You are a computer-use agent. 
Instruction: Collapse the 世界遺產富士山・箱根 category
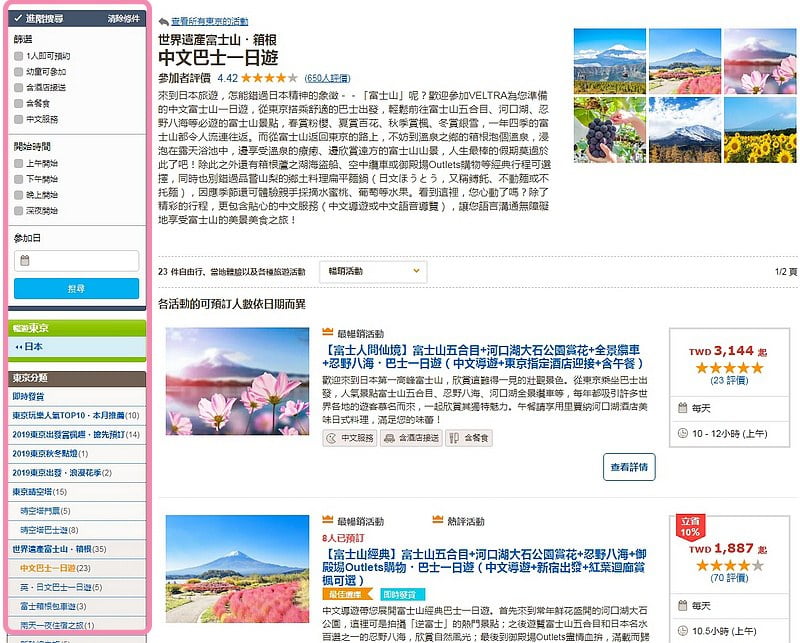pyautogui.click(x=58, y=550)
